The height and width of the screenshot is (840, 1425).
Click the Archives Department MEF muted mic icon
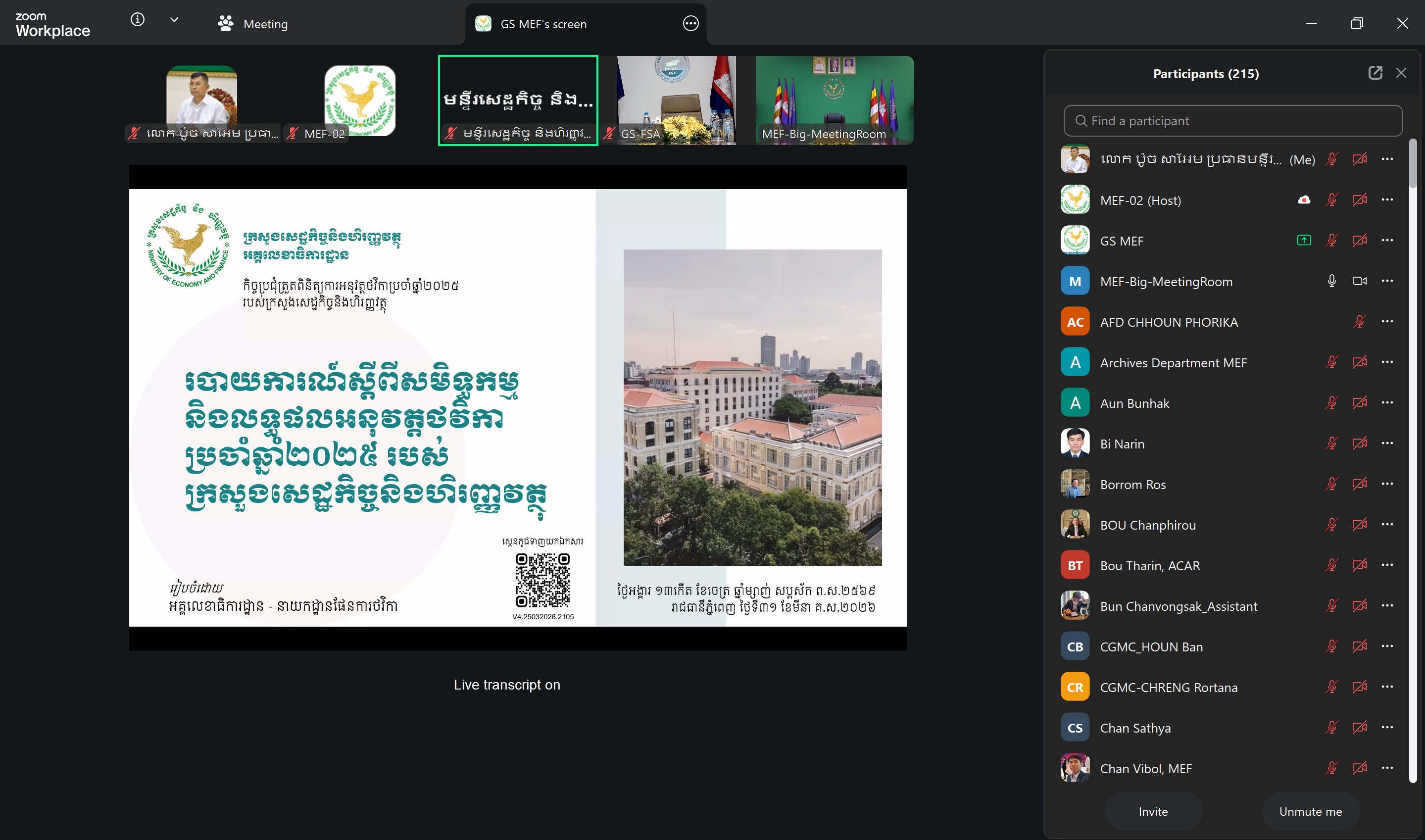point(1331,362)
